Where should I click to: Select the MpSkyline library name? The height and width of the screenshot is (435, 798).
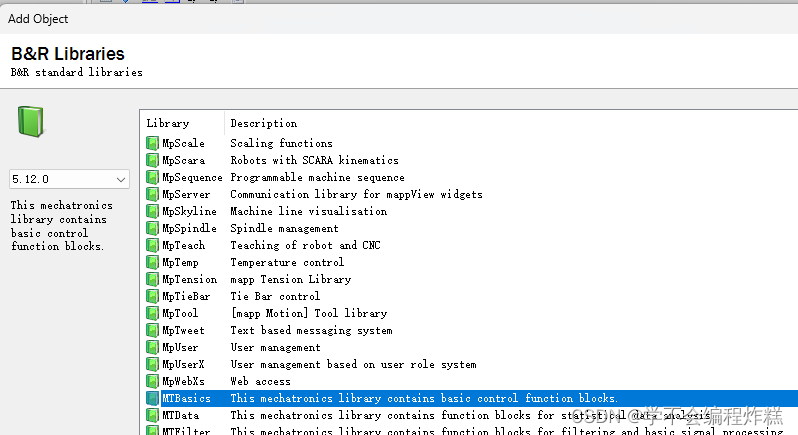tap(189, 211)
